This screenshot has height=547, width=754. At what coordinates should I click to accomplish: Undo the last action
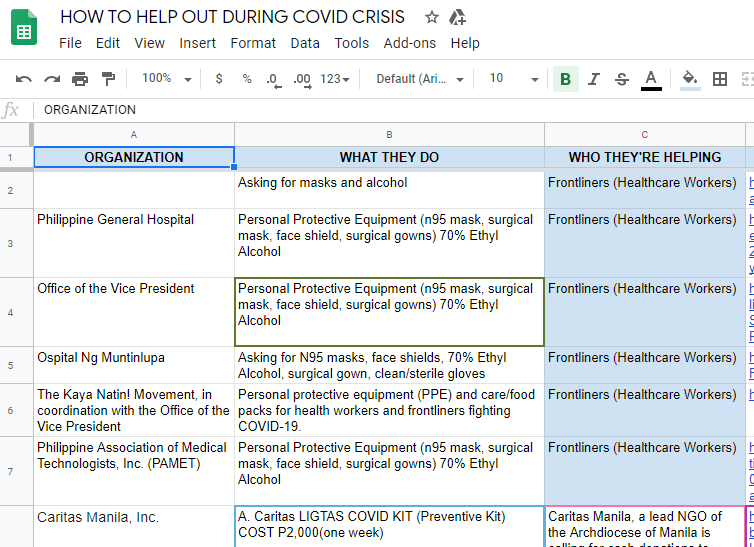[x=24, y=79]
